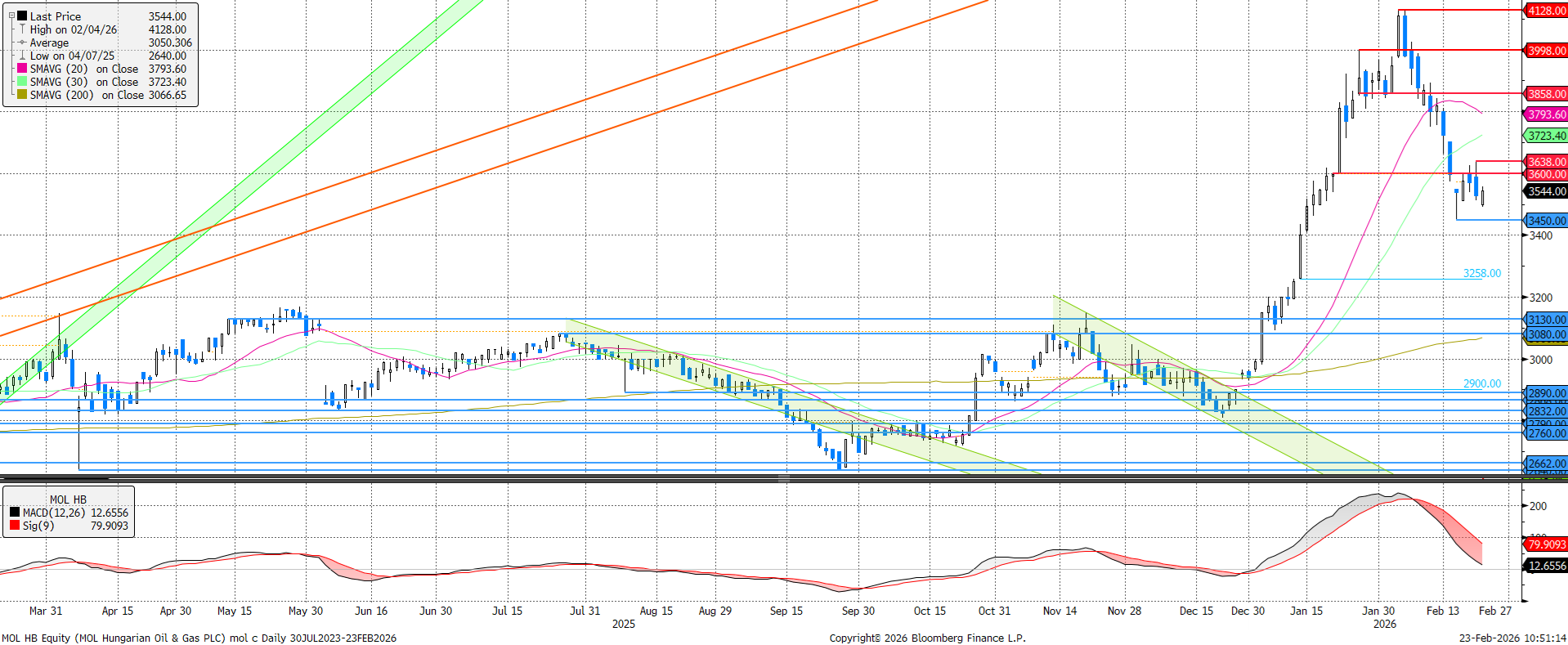Viewport: 1568px width, 645px height.
Task: Click the panel divider above MACD chart
Action: (x=783, y=479)
